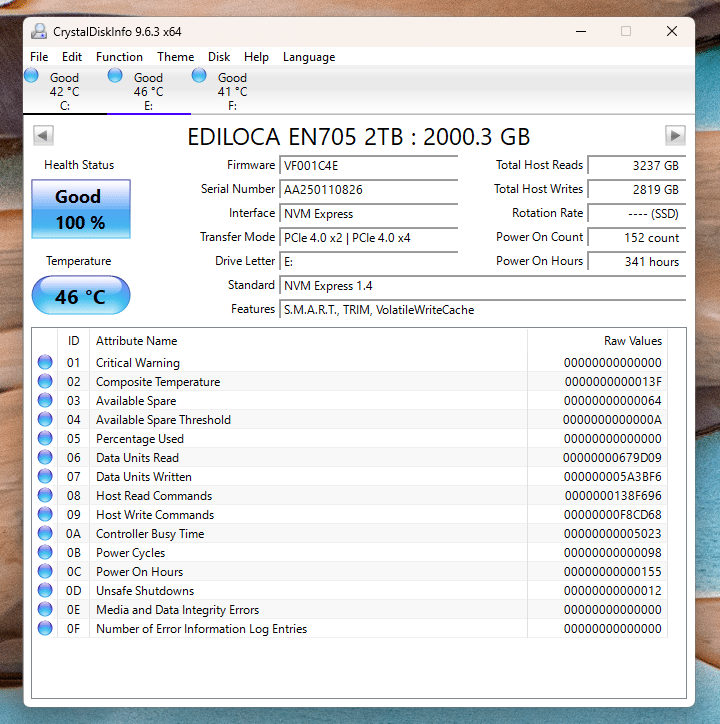The image size is (720, 724).
Task: Click raw value 0000000679D09
Action: point(612,458)
